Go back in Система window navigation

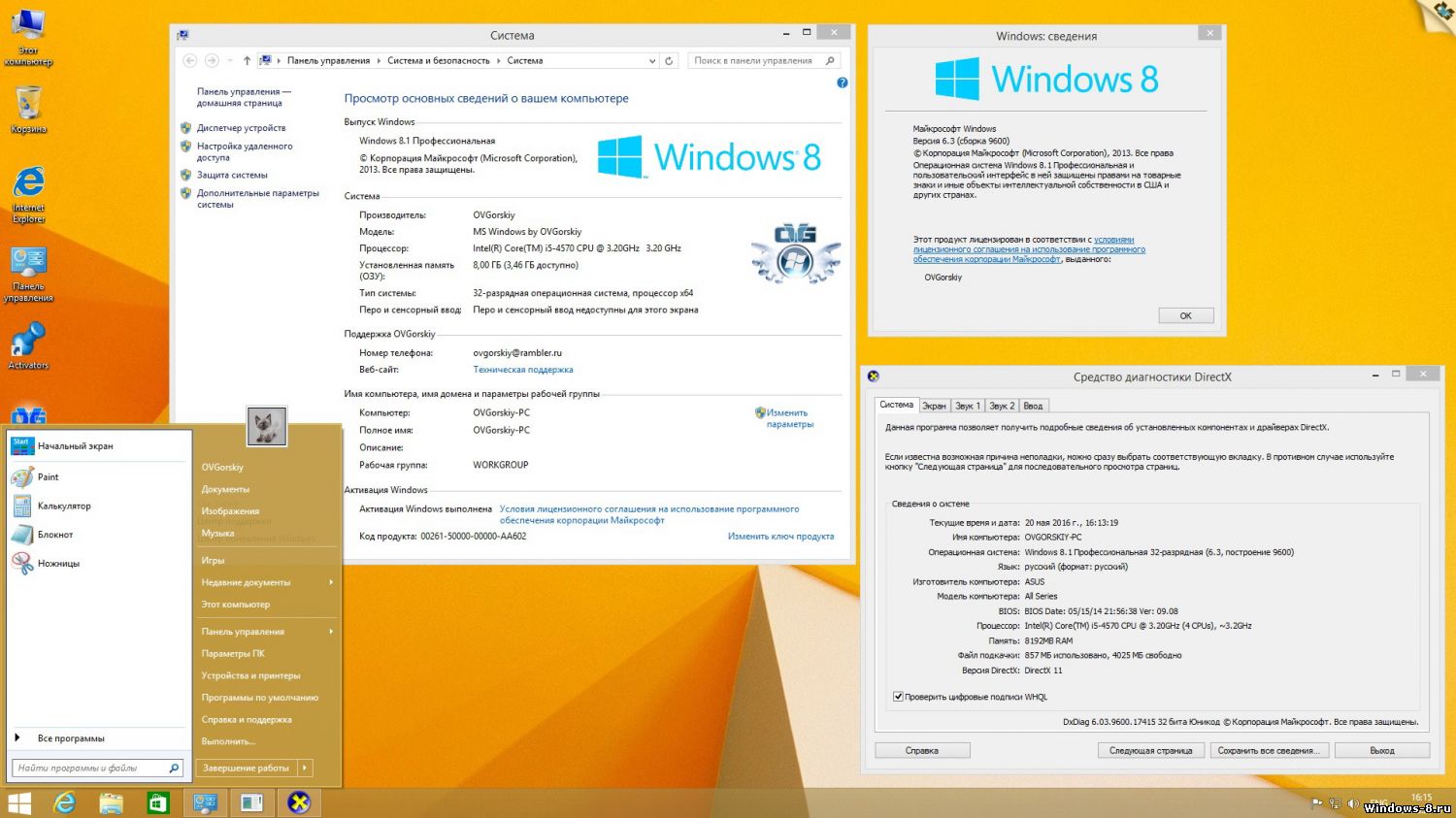(190, 60)
